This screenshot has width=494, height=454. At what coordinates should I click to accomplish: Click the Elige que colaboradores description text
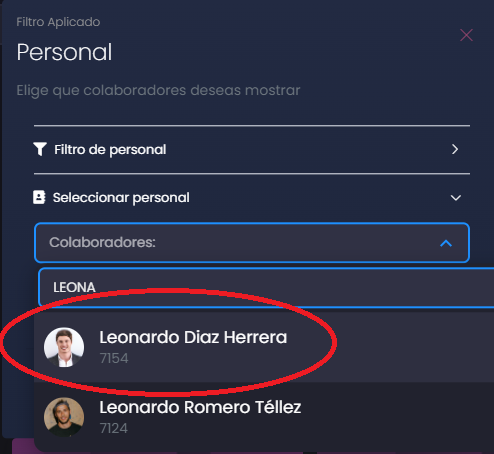(158, 91)
